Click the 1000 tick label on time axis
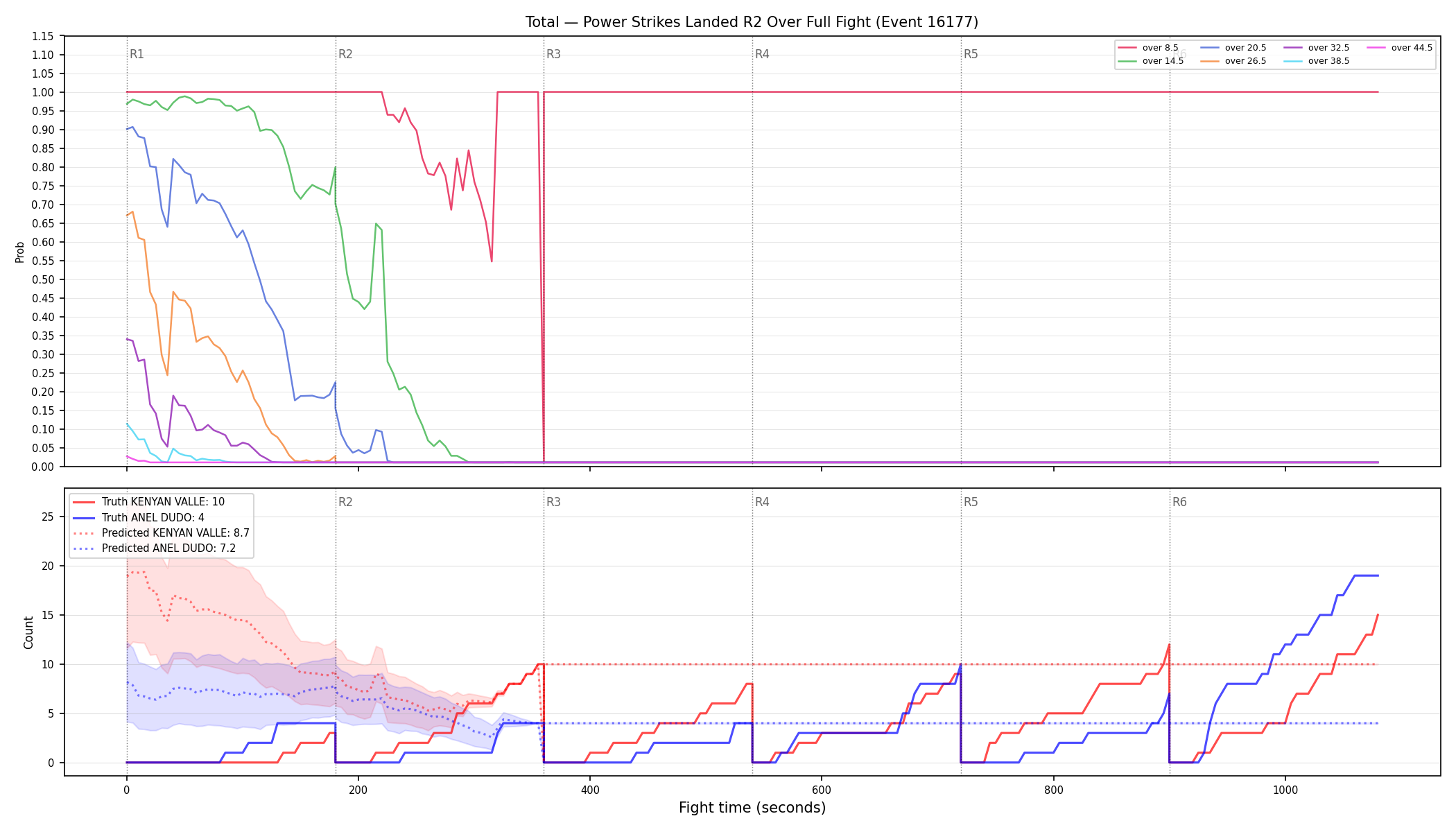Viewport: 1456px width, 832px height. coord(1285,790)
